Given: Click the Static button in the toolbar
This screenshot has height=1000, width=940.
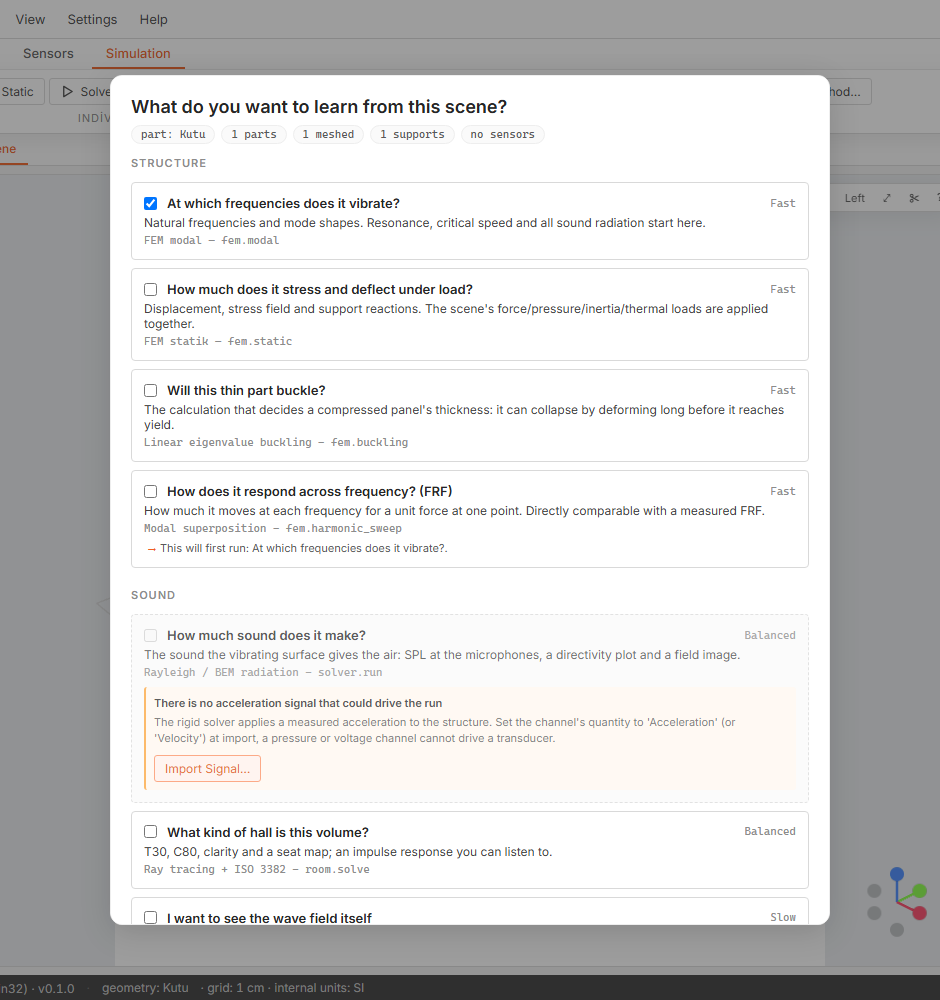Looking at the screenshot, I should coord(18,92).
